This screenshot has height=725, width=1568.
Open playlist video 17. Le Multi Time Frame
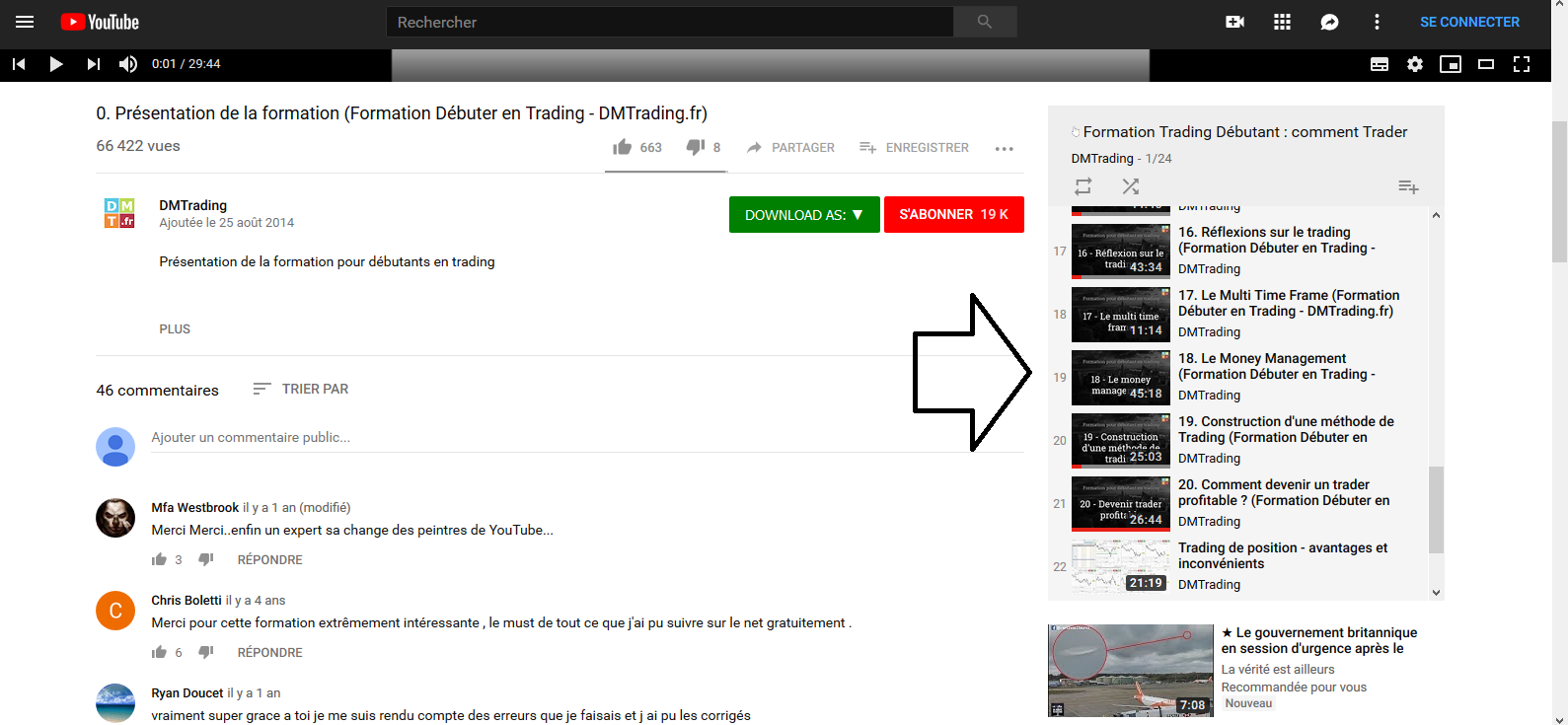click(1289, 303)
